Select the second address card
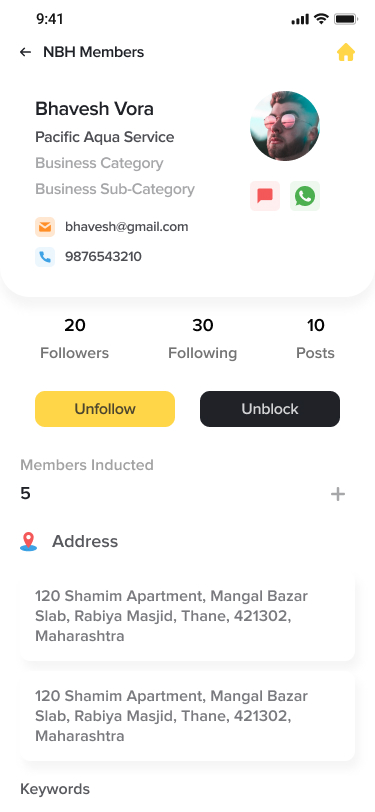Viewport: 375px width, 812px height. click(x=188, y=716)
